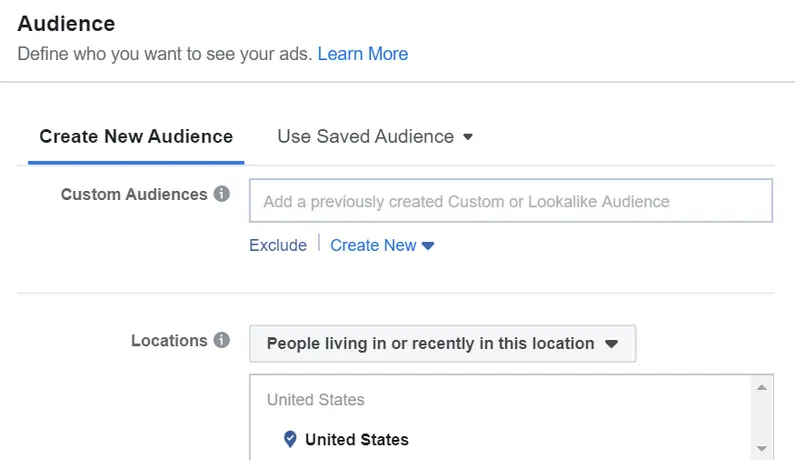Image resolution: width=795 pixels, height=460 pixels.
Task: Open the Create New menu link
Action: click(373, 245)
